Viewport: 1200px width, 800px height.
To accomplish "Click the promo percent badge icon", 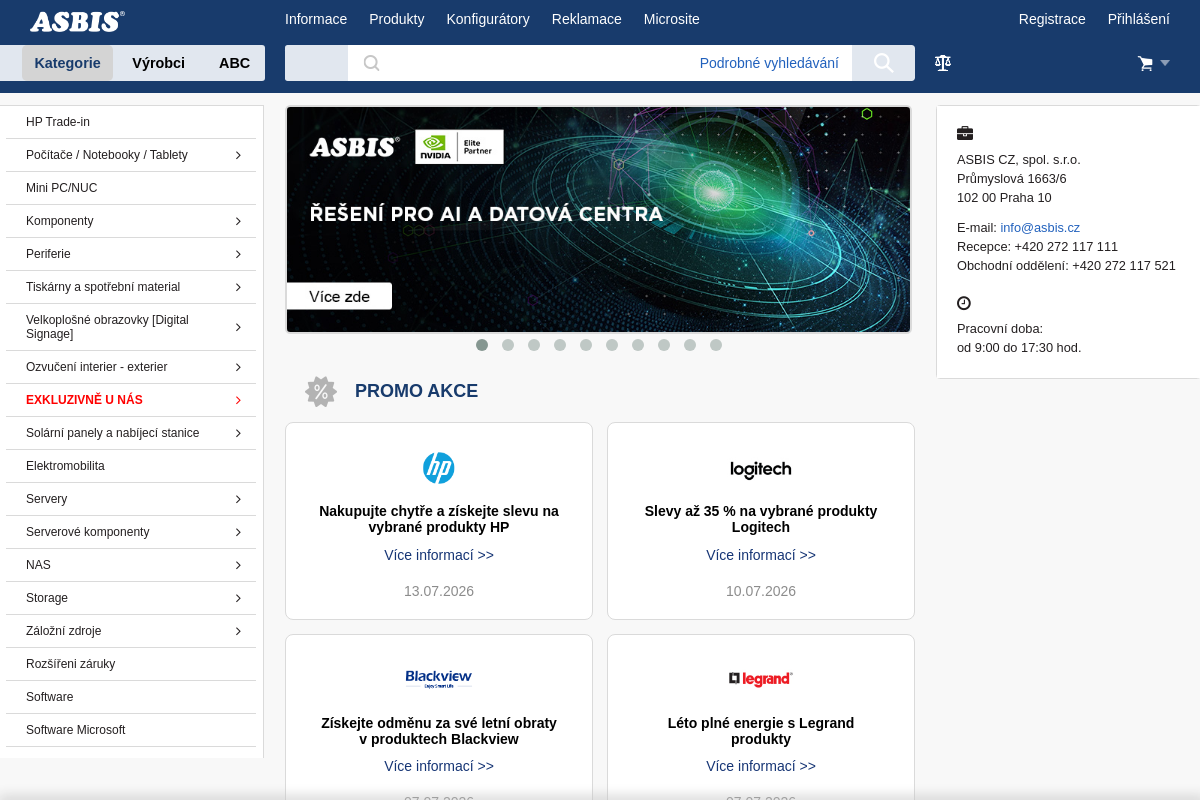I will [321, 391].
